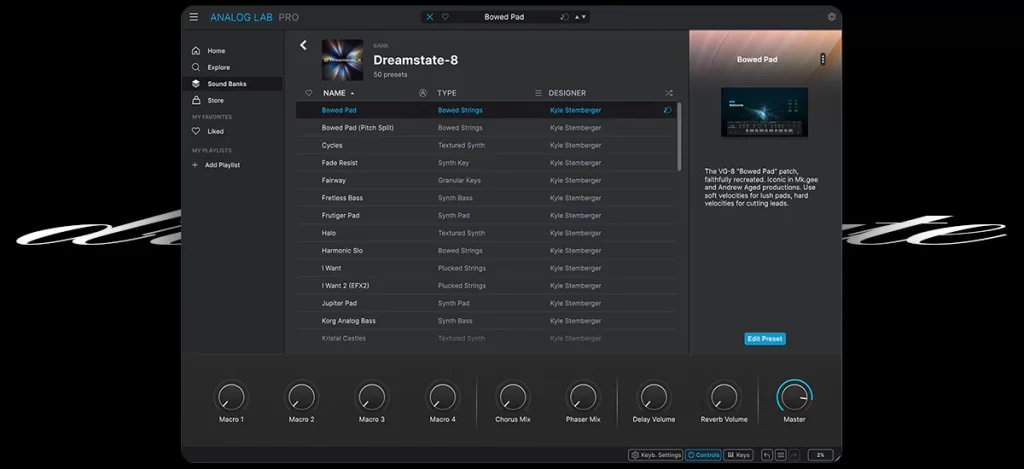Sort by the TYPE column header
The width and height of the screenshot is (1024, 469).
(447, 93)
